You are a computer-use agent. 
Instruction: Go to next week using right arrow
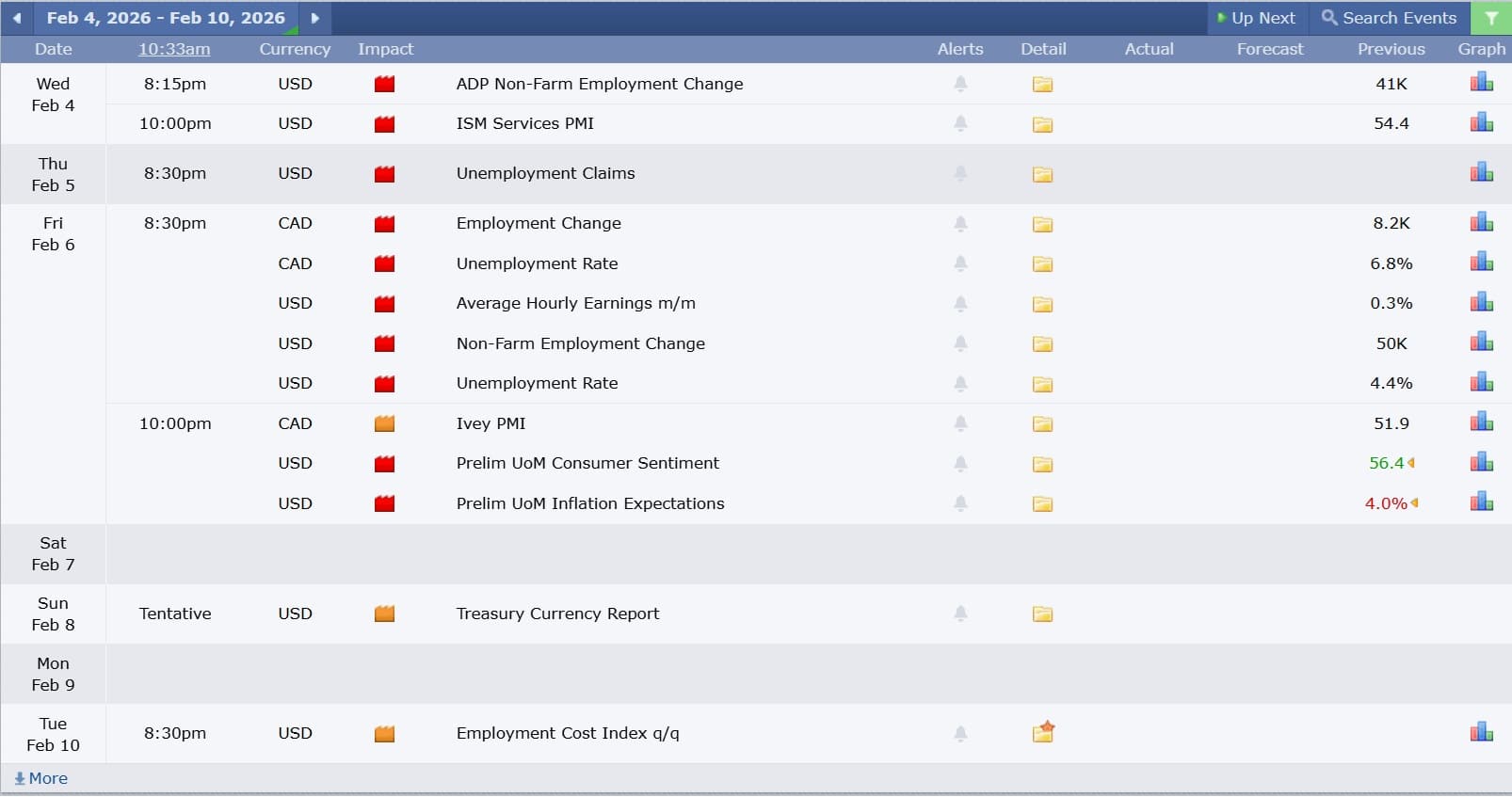(314, 18)
